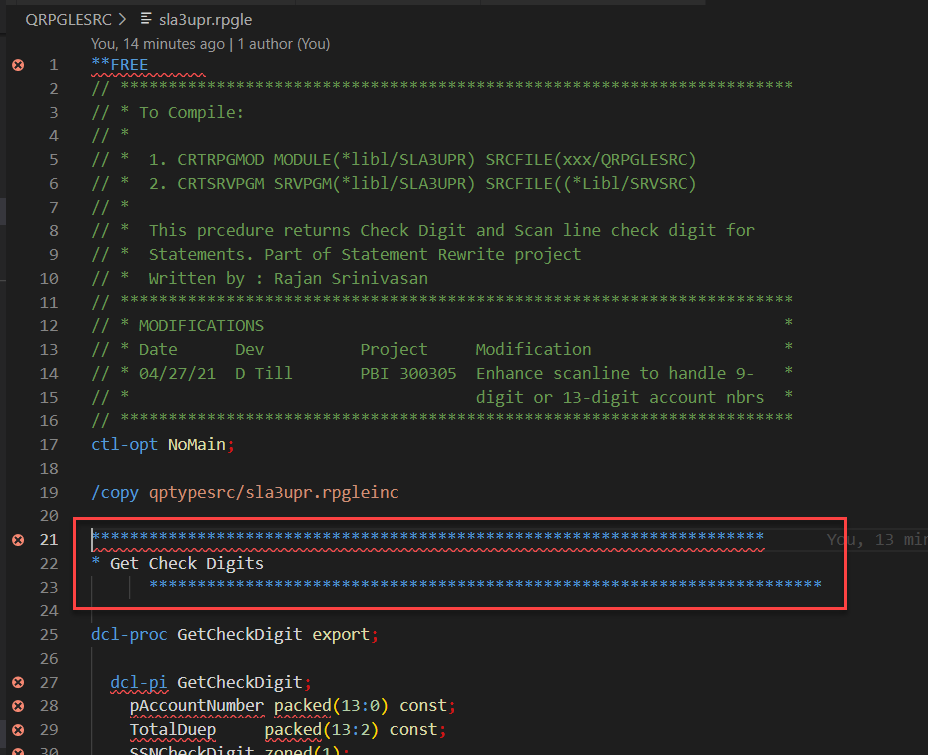Click the chevron between QRPGLESRC and sla3upr.rpgle
The width and height of the screenshot is (928, 755).
point(120,18)
